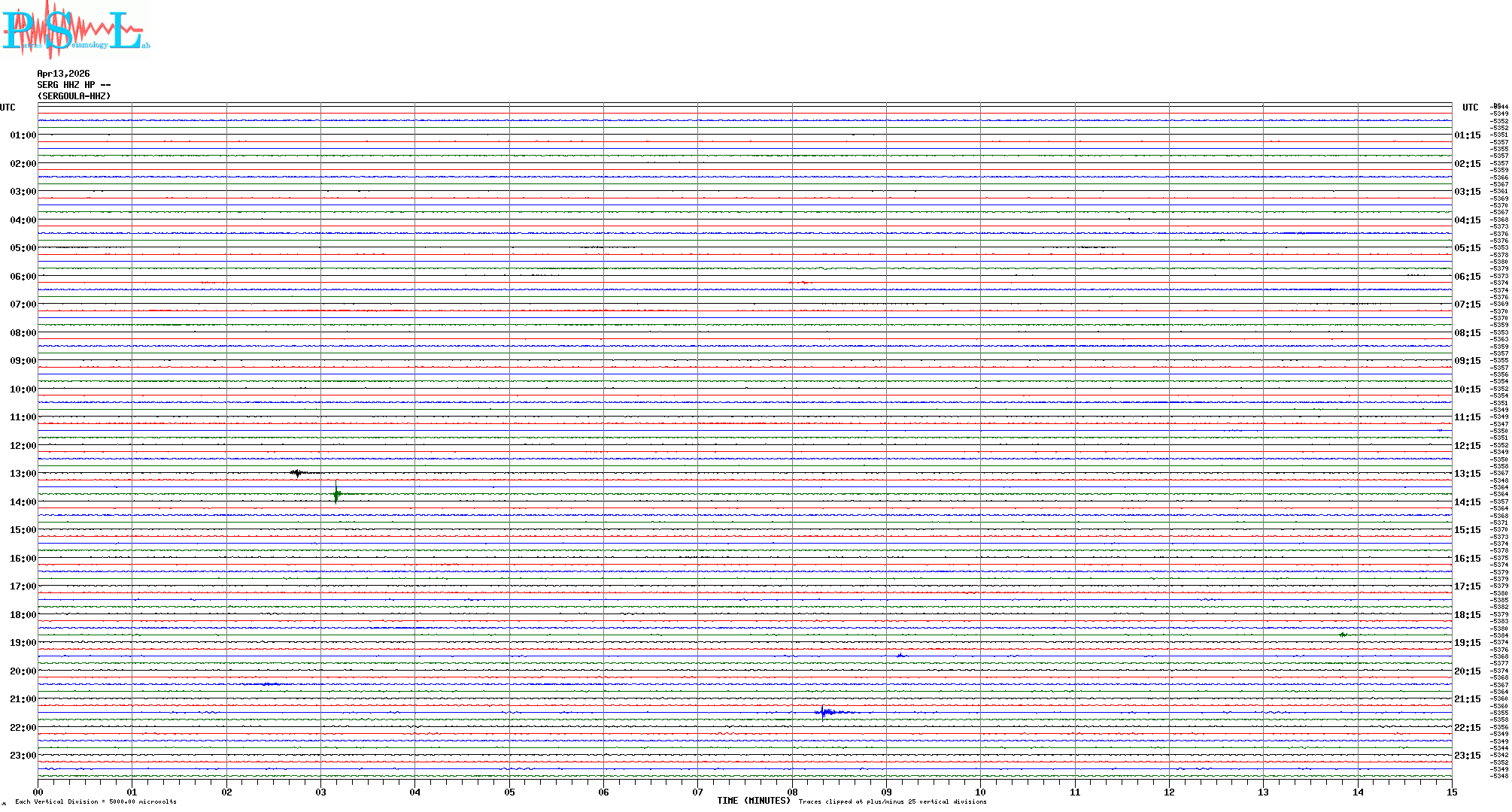This screenshot has height=812, width=1512.
Task: Click the TIME (MINUTES) axis title
Action: tap(754, 801)
